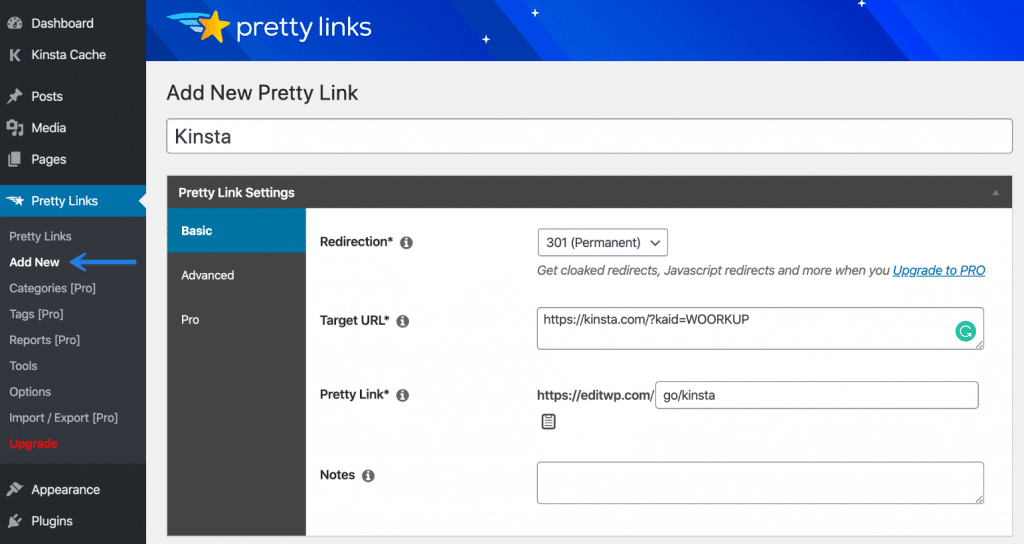Open Options submenu item
Viewport: 1024px width, 544px height.
[30, 392]
